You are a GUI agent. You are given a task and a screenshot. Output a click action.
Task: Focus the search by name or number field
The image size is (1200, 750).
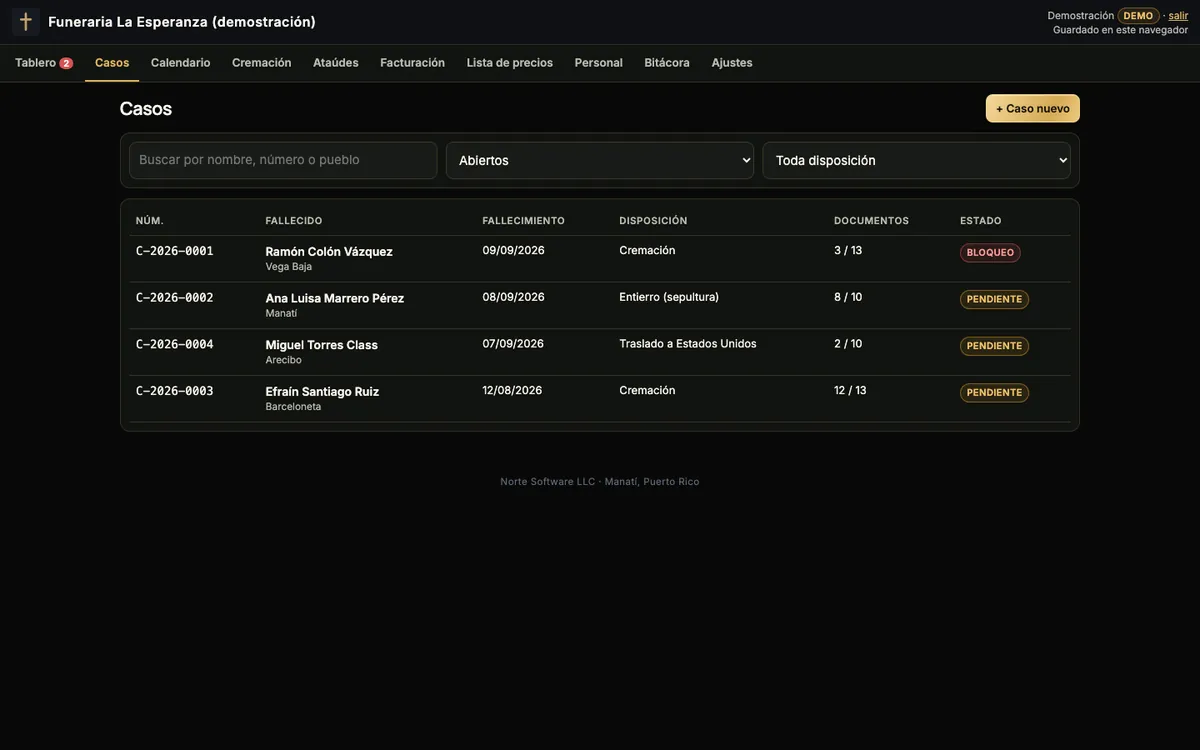coord(283,160)
